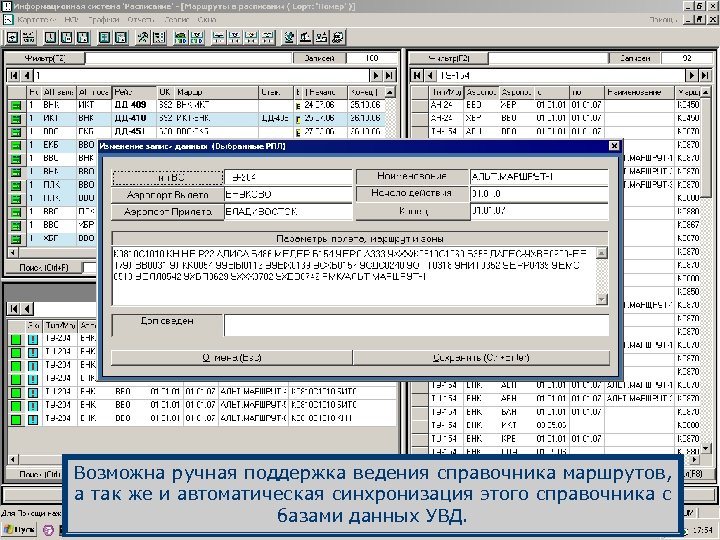Click the Отмена (Esc) button
720x540 pixels.
(232, 358)
